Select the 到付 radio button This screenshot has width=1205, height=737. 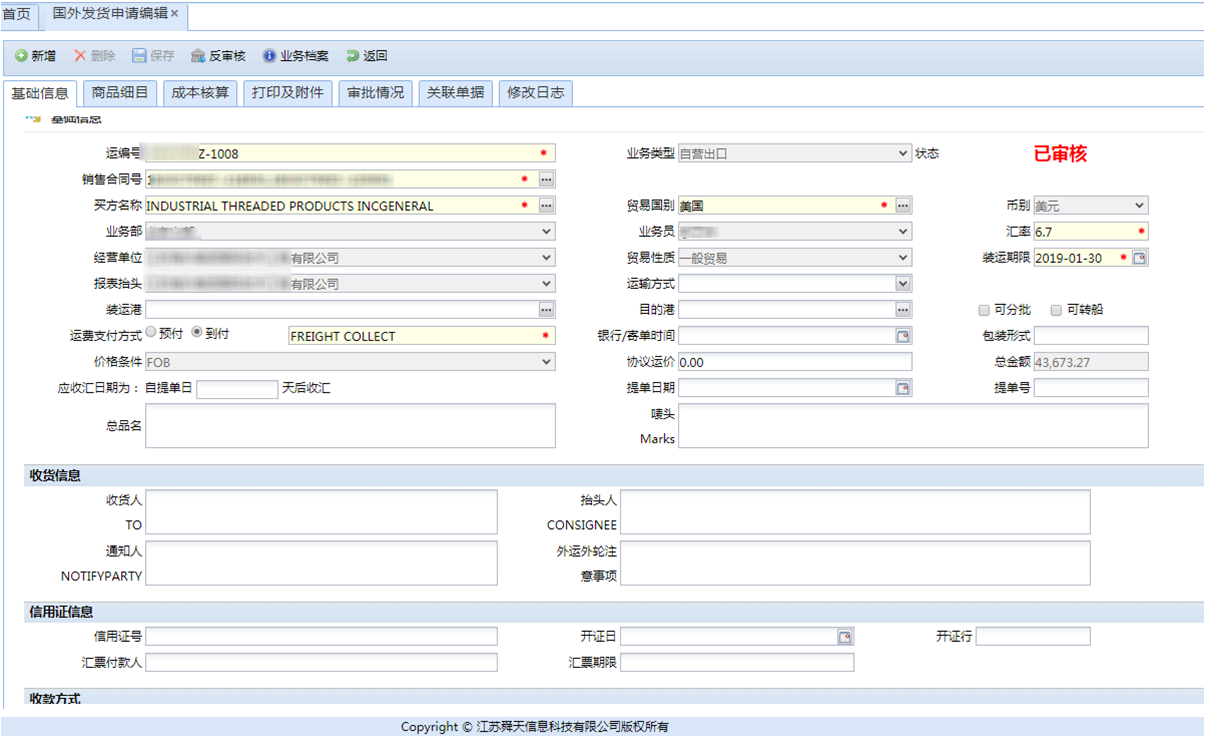coord(197,332)
